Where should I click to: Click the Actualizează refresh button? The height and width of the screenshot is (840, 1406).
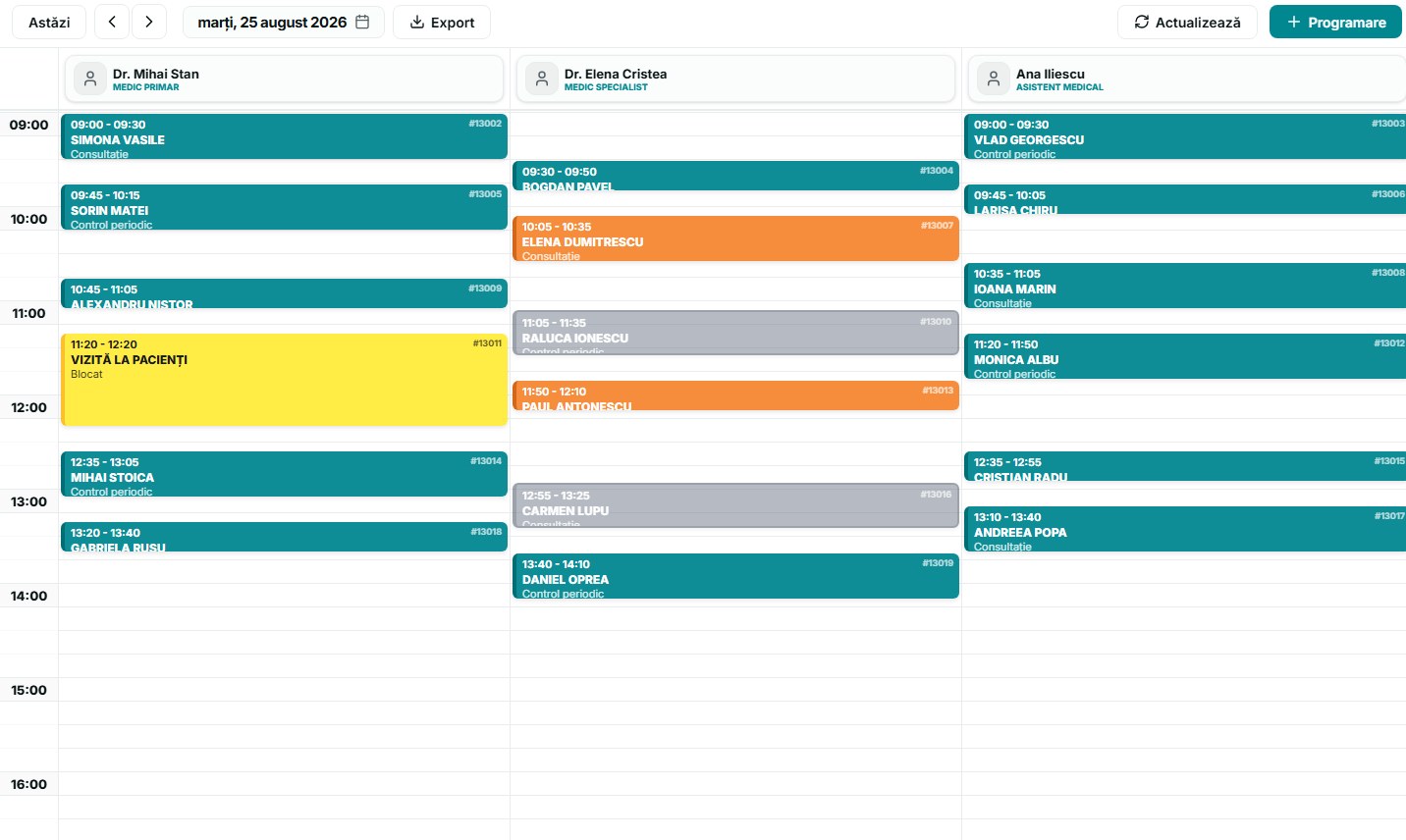tap(1187, 22)
